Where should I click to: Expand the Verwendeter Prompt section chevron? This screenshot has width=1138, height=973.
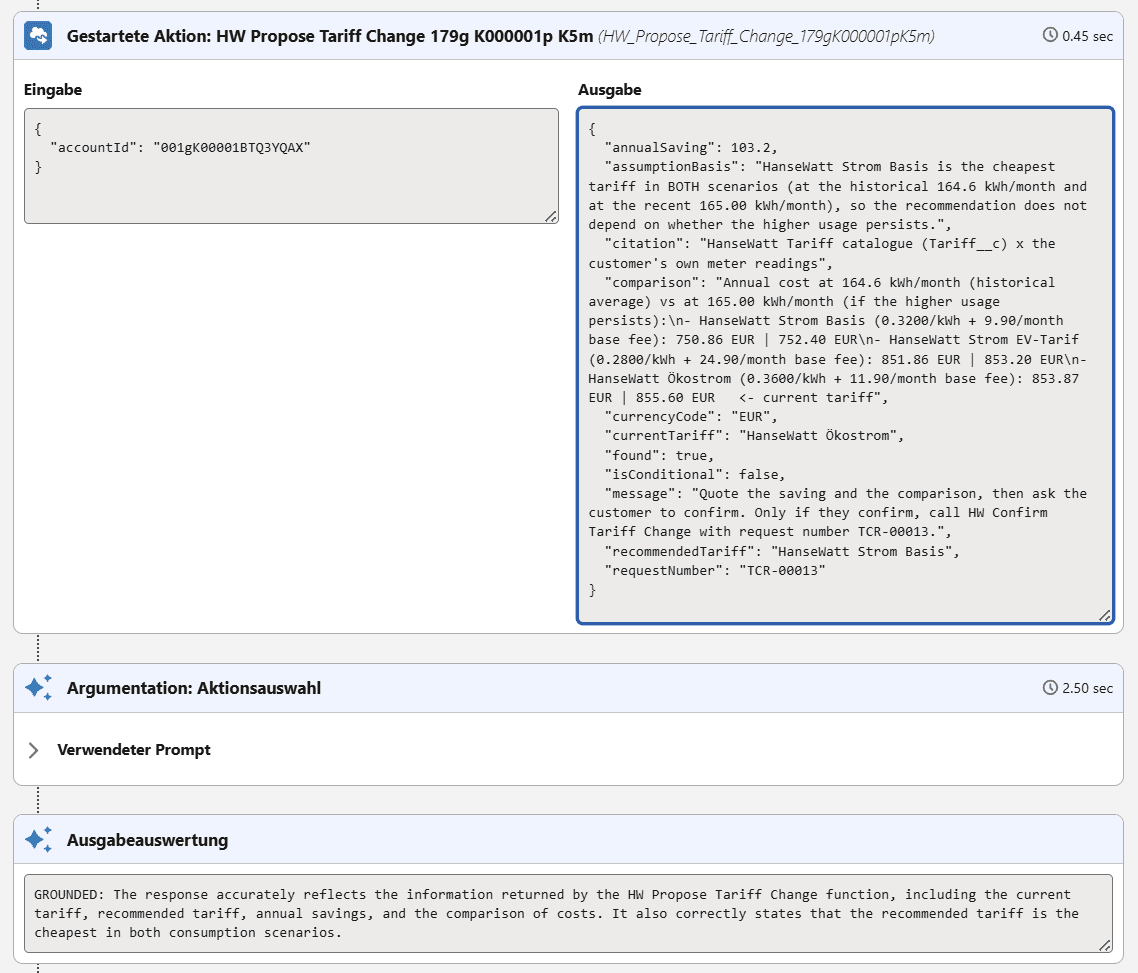(x=33, y=750)
